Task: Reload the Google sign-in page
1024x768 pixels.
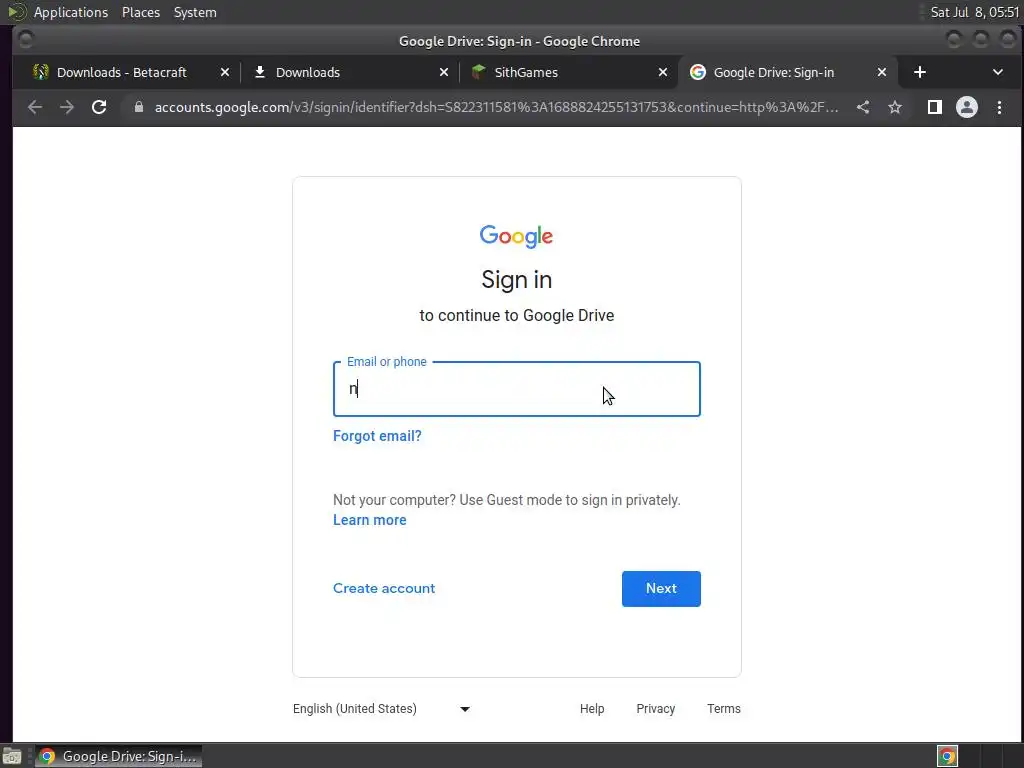Action: tap(99, 107)
